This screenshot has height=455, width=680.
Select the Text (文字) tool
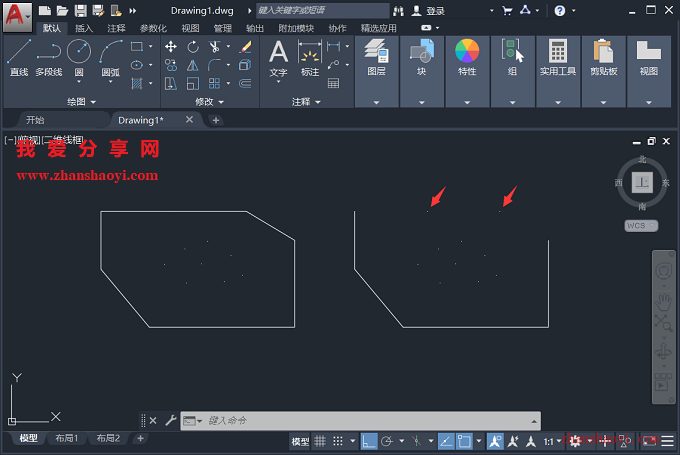[x=278, y=59]
